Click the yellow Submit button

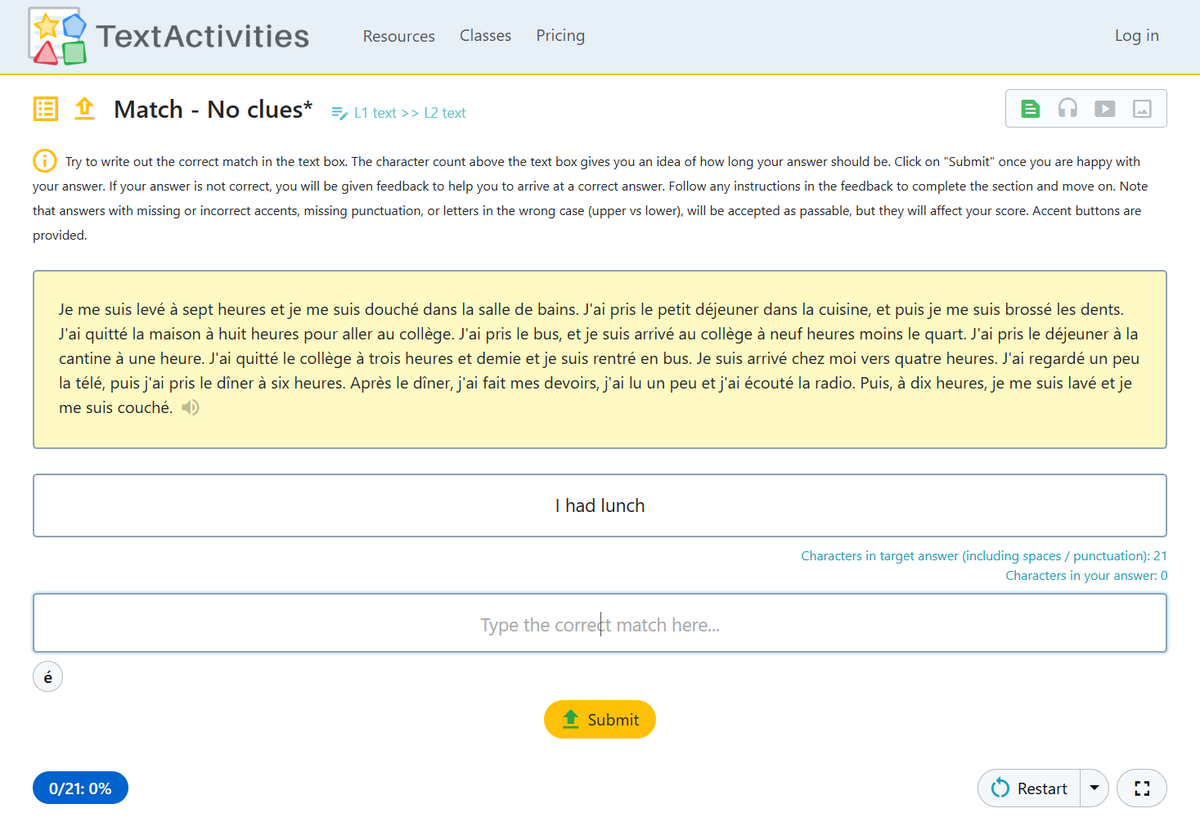[x=600, y=719]
